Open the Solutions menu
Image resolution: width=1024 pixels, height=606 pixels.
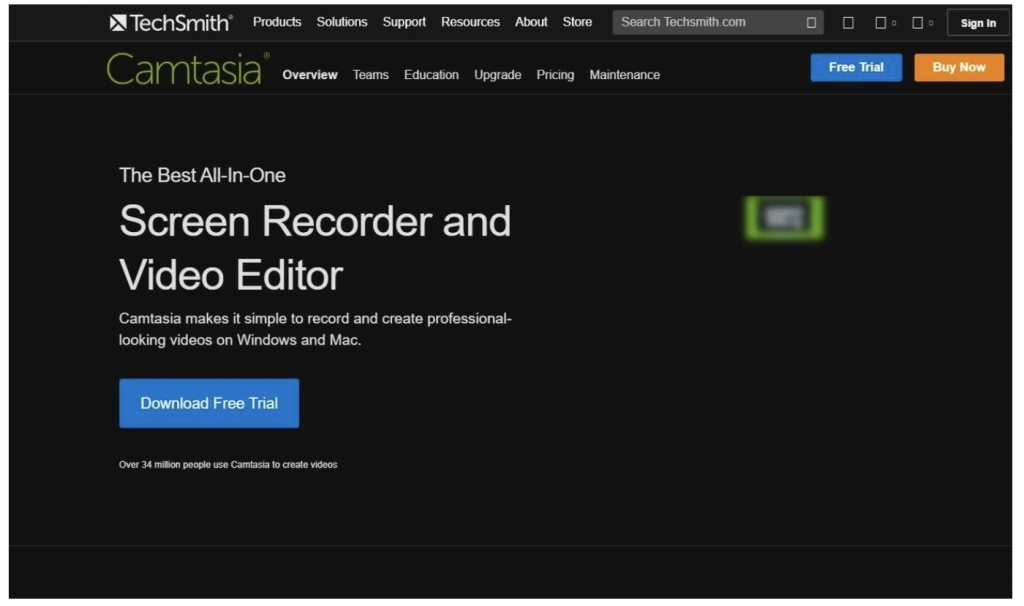point(342,21)
